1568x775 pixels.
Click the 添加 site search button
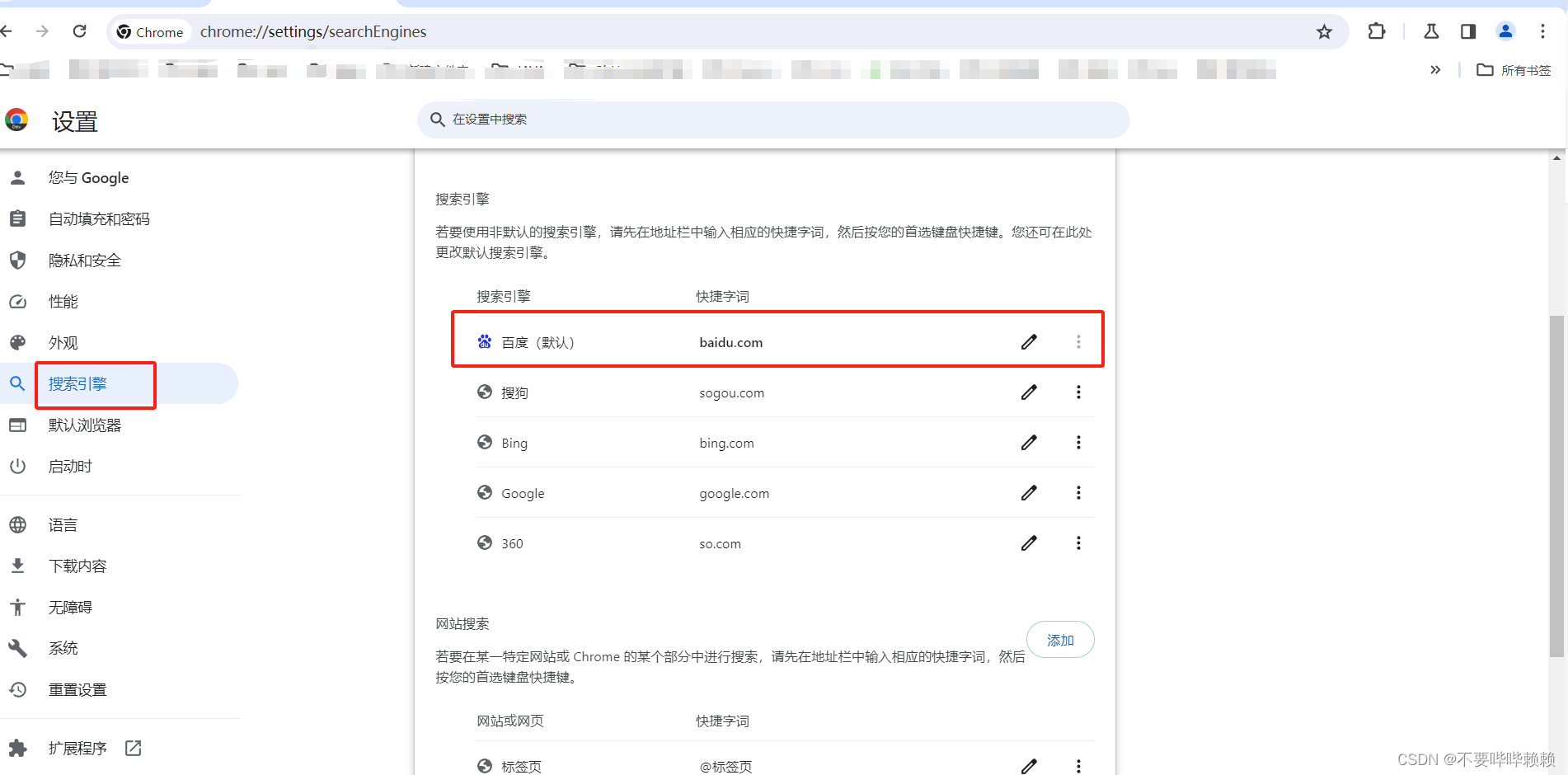(1060, 640)
